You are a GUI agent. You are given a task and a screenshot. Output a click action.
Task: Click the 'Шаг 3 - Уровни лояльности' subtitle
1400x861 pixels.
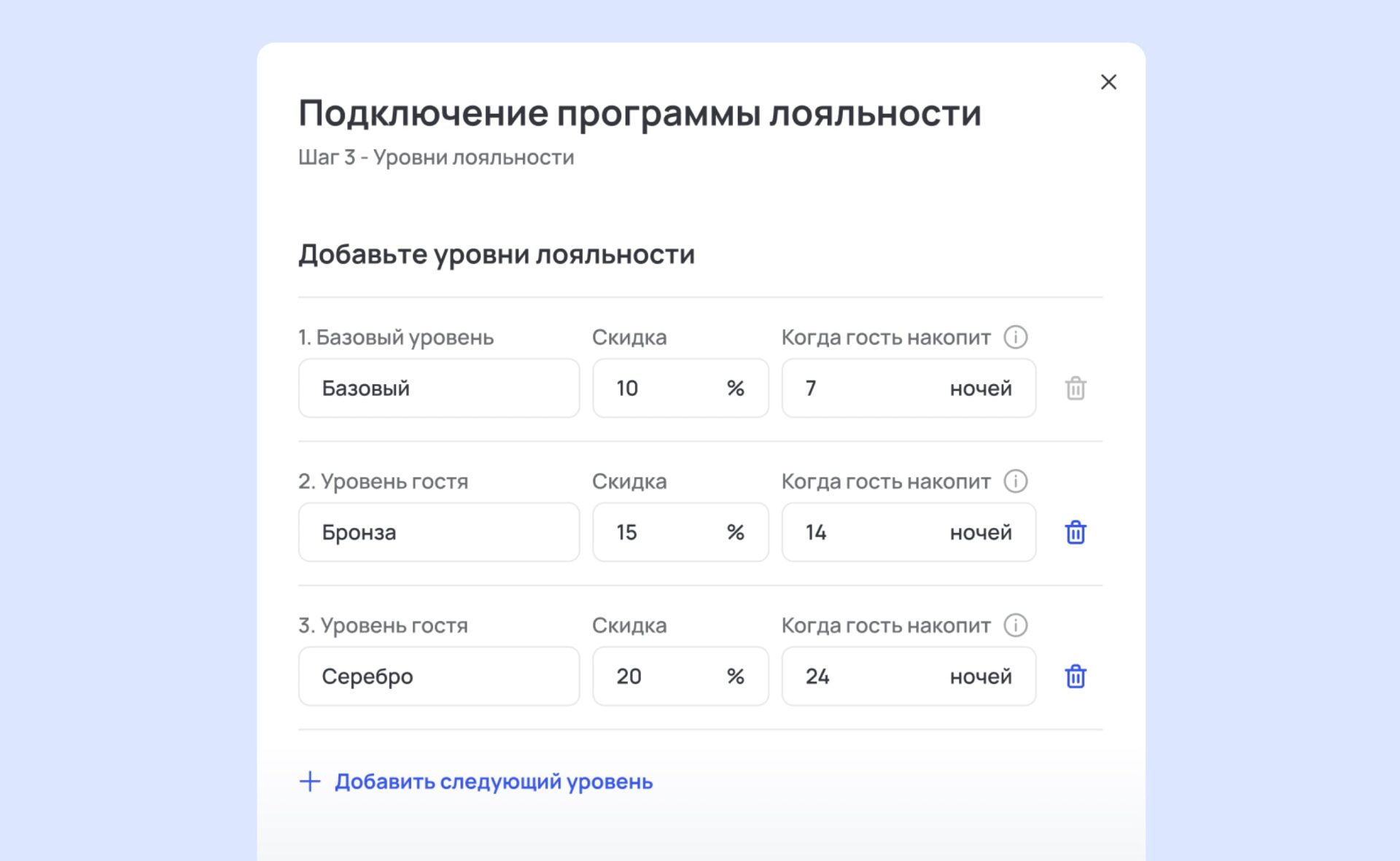tap(436, 157)
